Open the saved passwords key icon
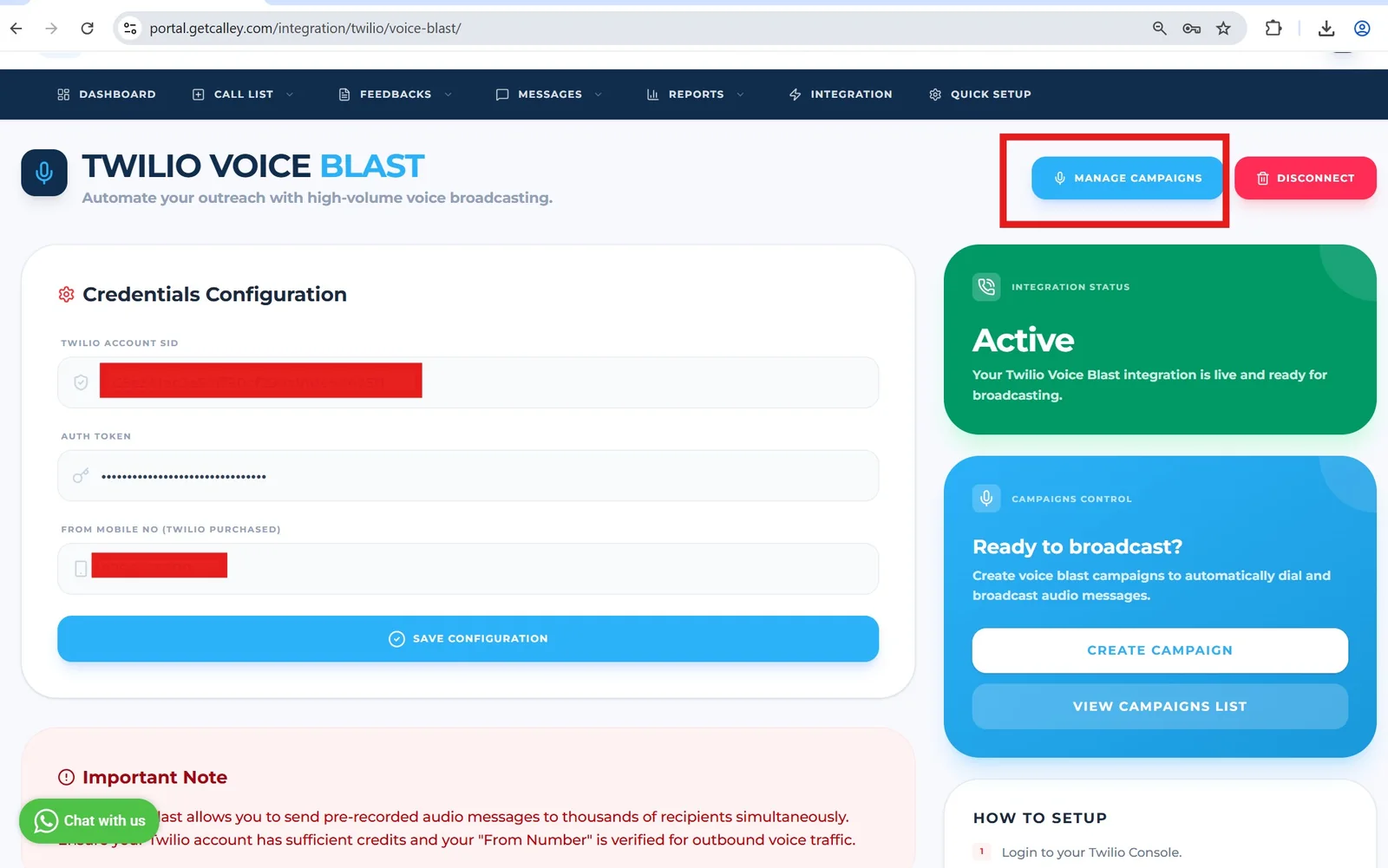Image resolution: width=1388 pixels, height=868 pixels. point(1191,29)
